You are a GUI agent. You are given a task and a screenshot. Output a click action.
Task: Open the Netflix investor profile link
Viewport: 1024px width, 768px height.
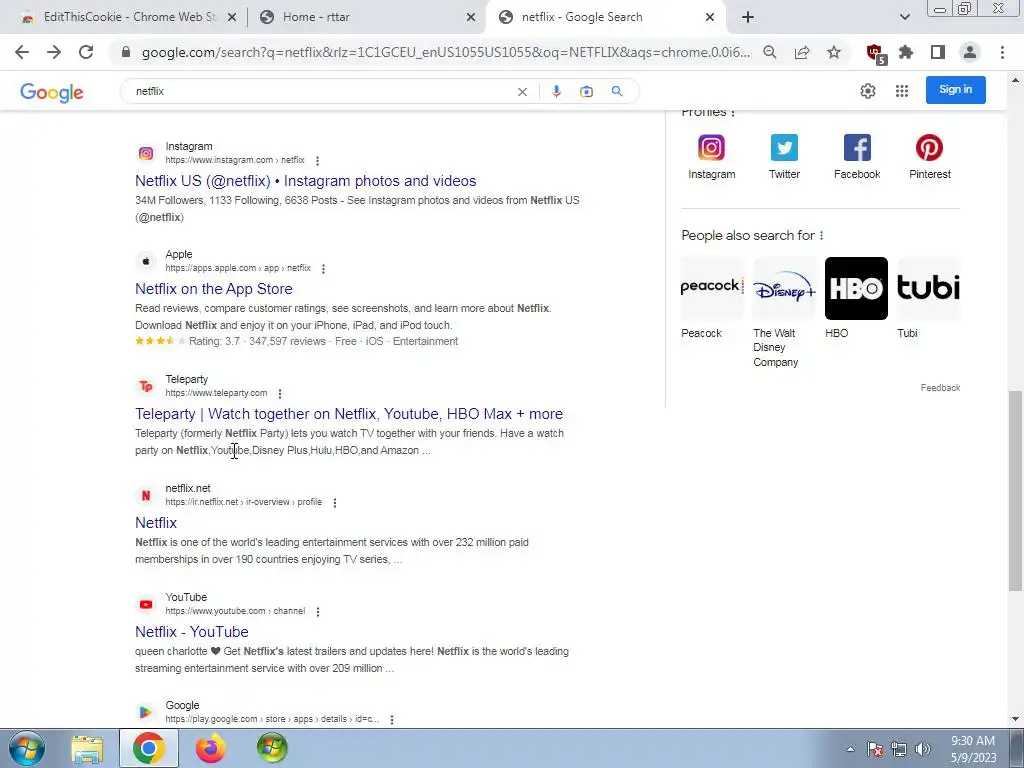click(x=155, y=522)
